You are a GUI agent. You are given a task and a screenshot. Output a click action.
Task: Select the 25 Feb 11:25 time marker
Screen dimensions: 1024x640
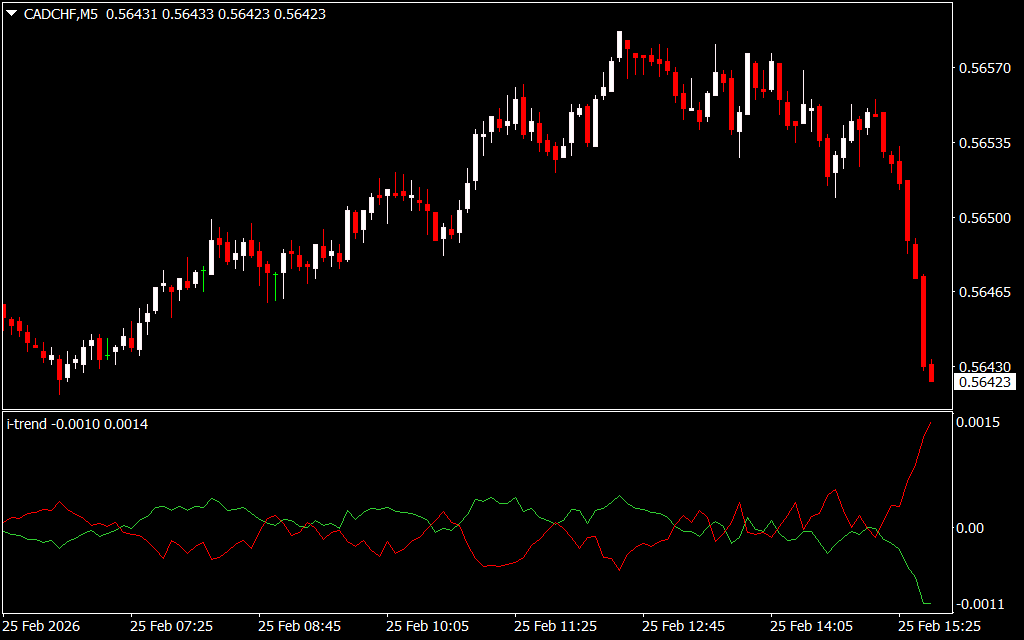[x=555, y=626]
